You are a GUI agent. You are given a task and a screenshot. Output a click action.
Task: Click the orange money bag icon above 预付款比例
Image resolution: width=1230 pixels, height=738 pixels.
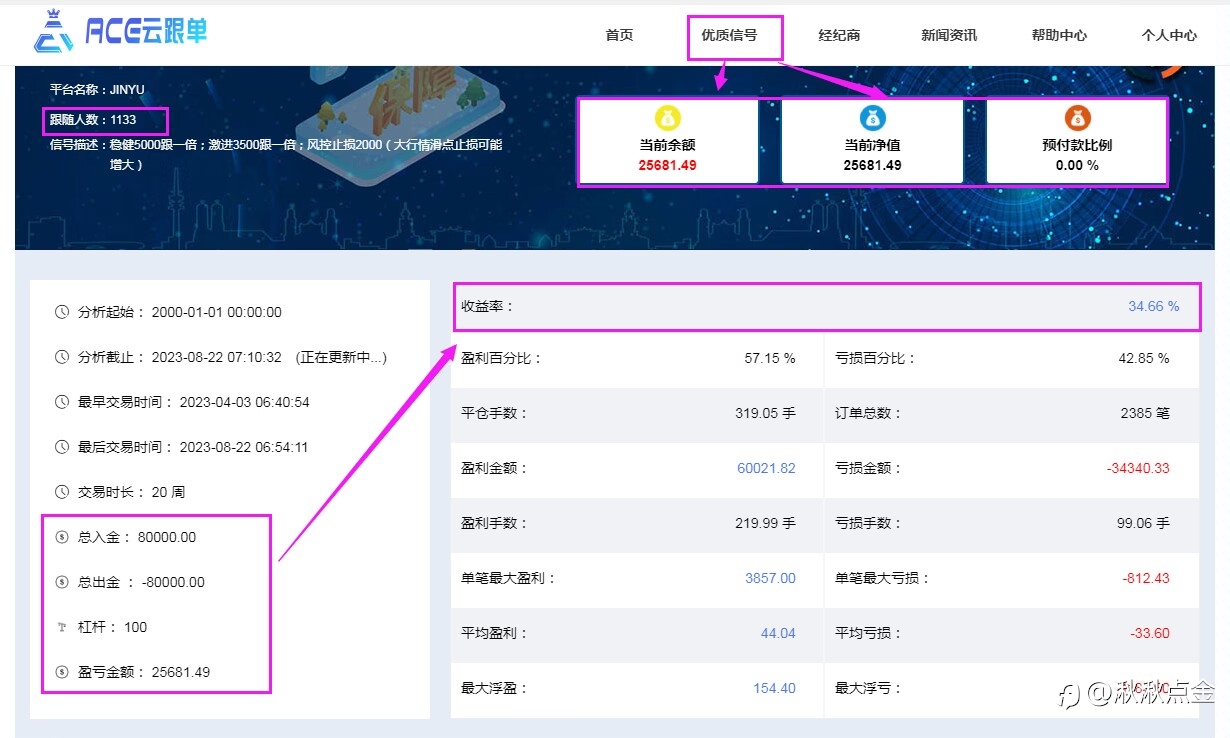1077,118
